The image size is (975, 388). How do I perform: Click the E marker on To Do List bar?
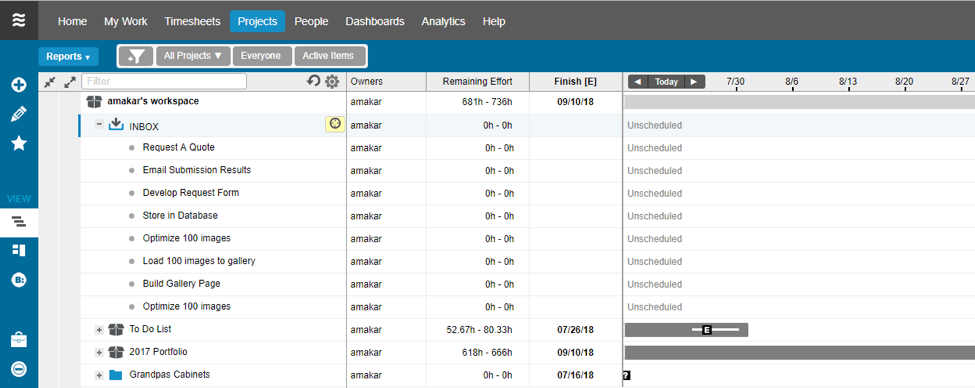706,330
